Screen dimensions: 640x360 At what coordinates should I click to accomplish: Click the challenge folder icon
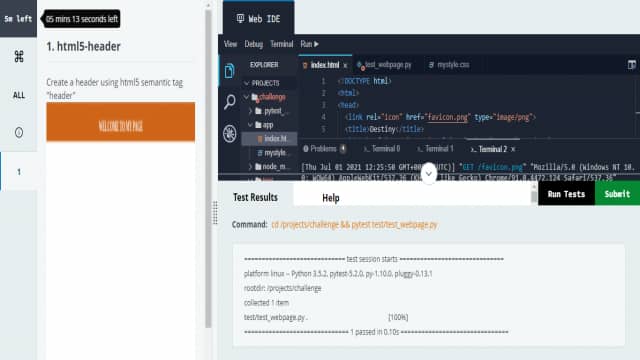tap(255, 97)
